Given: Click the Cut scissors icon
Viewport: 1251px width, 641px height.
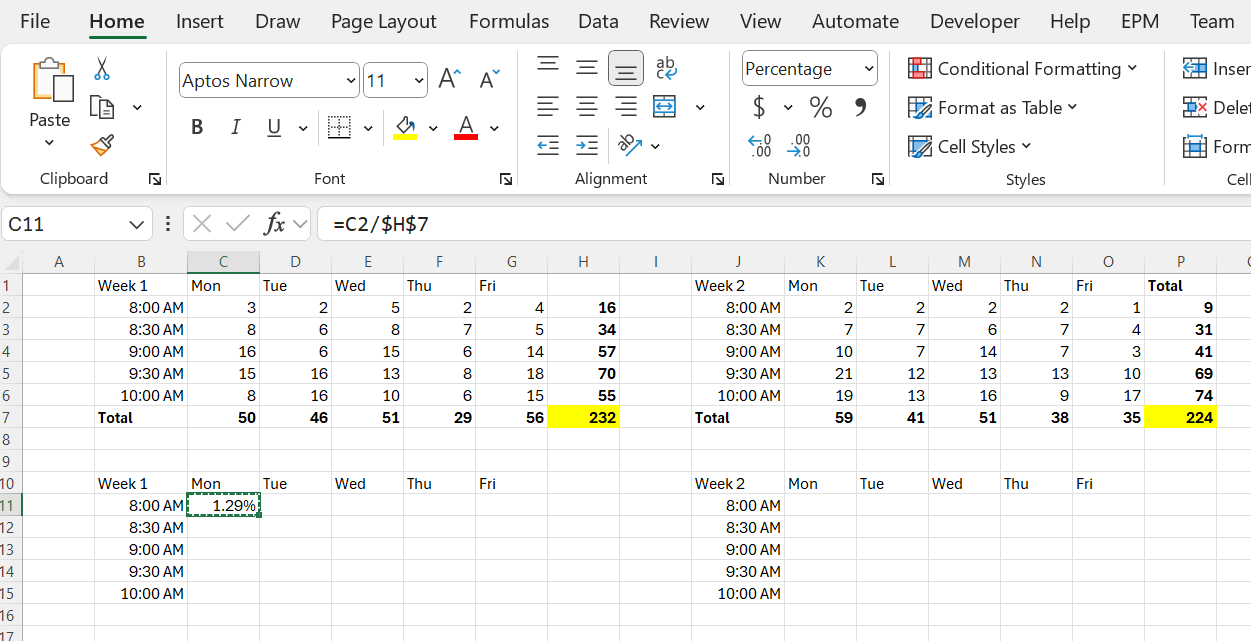Looking at the screenshot, I should tap(102, 68).
